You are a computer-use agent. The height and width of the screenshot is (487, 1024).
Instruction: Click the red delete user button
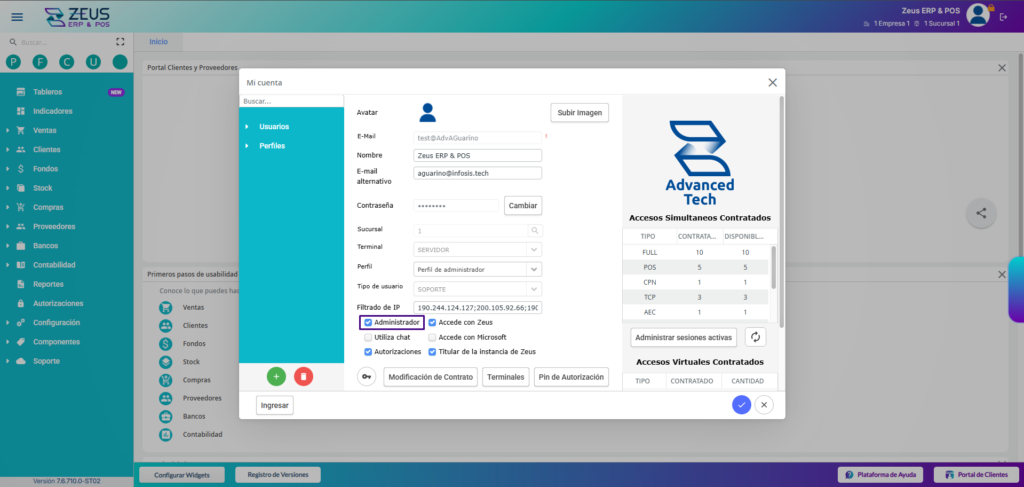pyautogui.click(x=304, y=376)
